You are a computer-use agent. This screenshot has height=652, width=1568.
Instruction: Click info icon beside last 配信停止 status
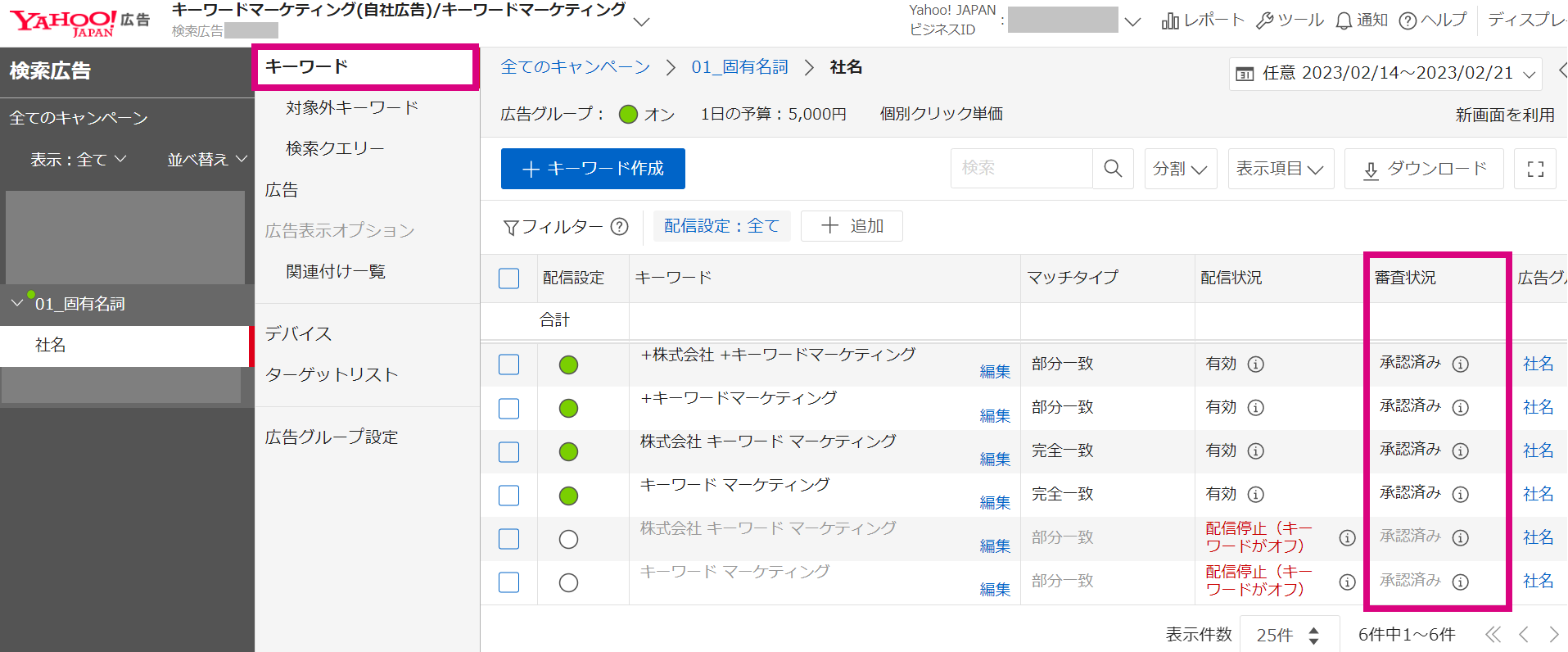1347,582
